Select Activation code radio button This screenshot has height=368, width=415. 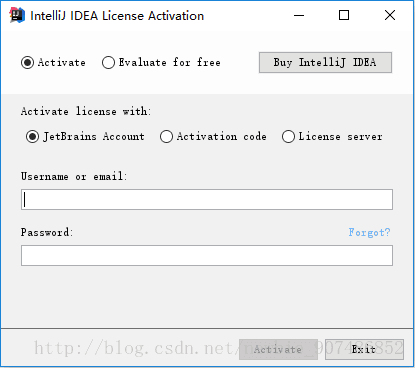[x=213, y=136]
